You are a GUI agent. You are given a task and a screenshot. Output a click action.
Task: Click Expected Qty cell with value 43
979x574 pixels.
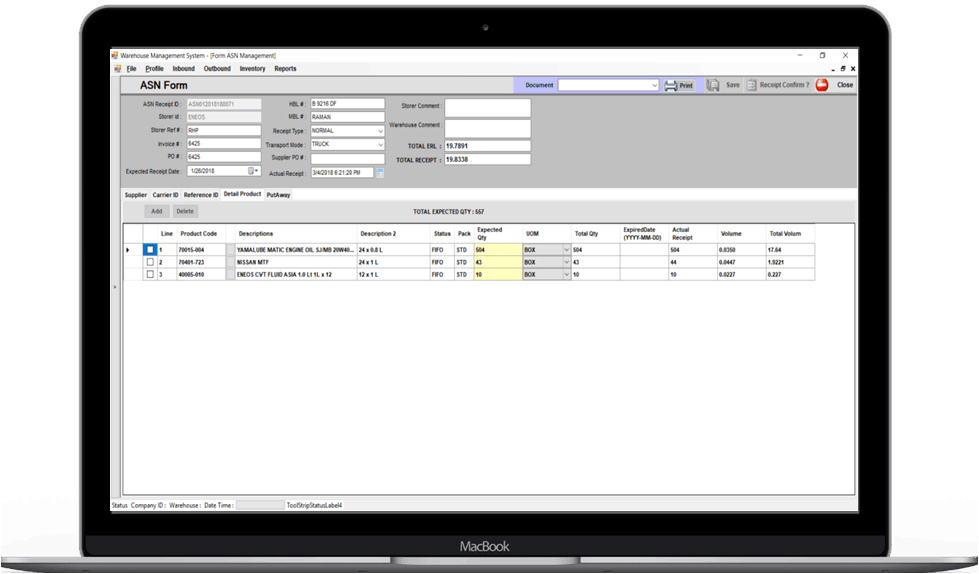[496, 262]
